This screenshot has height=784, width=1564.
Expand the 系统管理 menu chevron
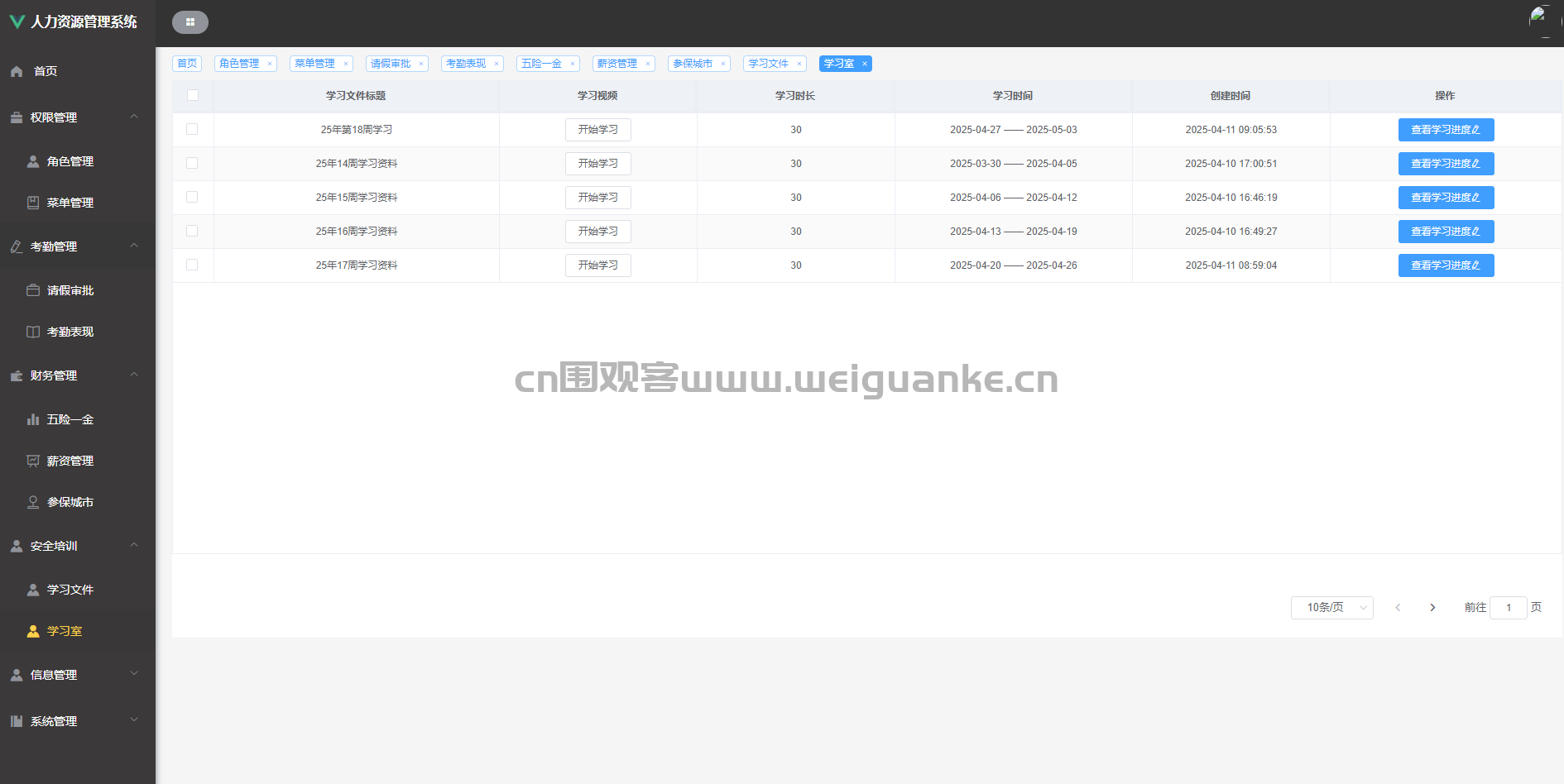coord(134,720)
